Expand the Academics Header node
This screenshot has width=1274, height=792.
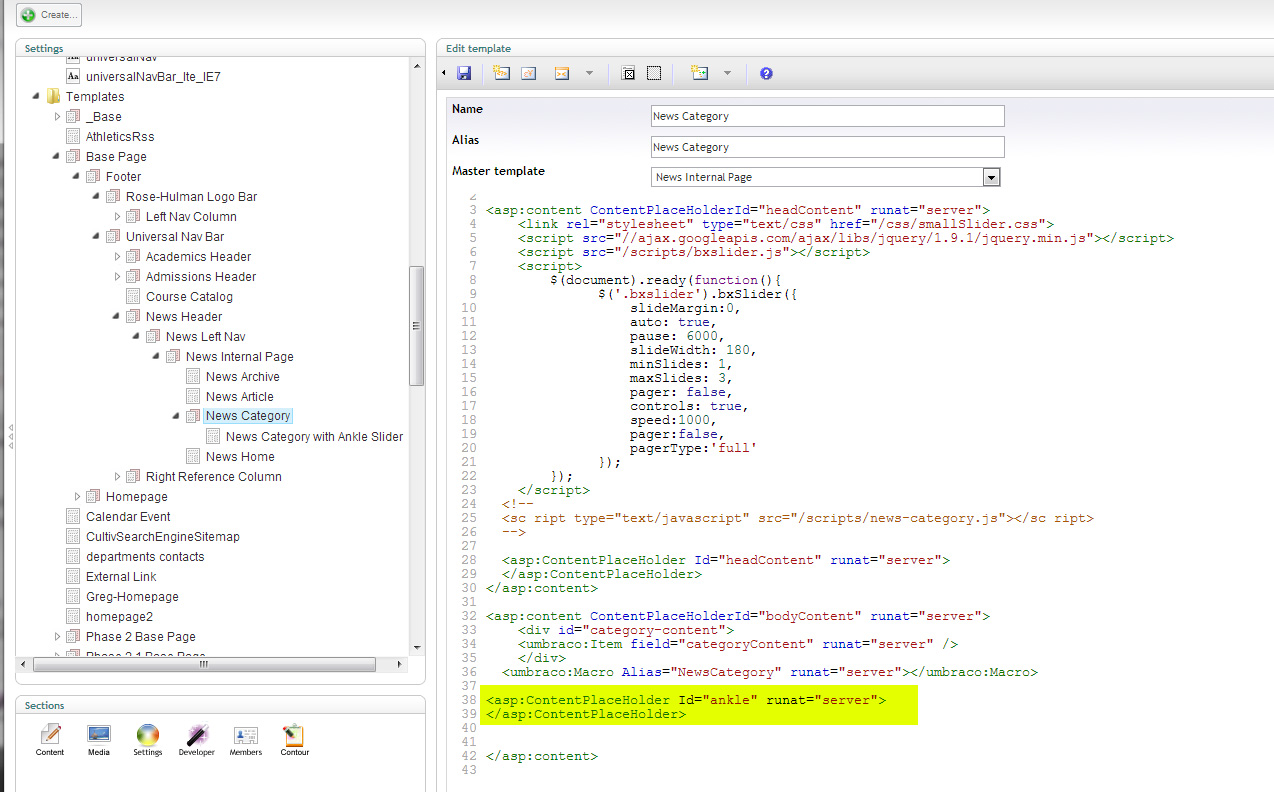(x=117, y=257)
